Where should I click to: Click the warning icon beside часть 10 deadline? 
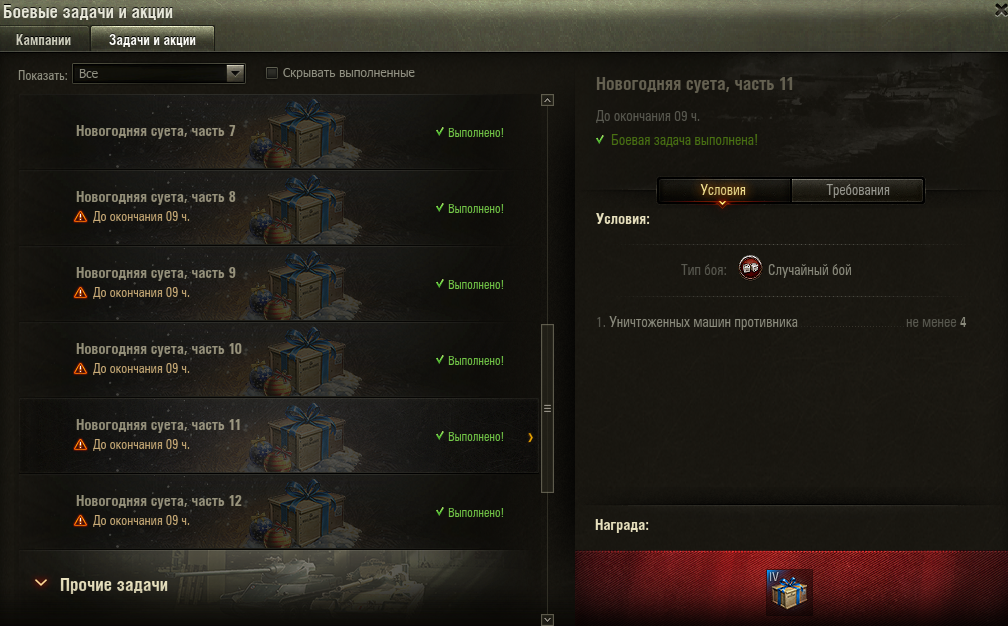click(80, 368)
